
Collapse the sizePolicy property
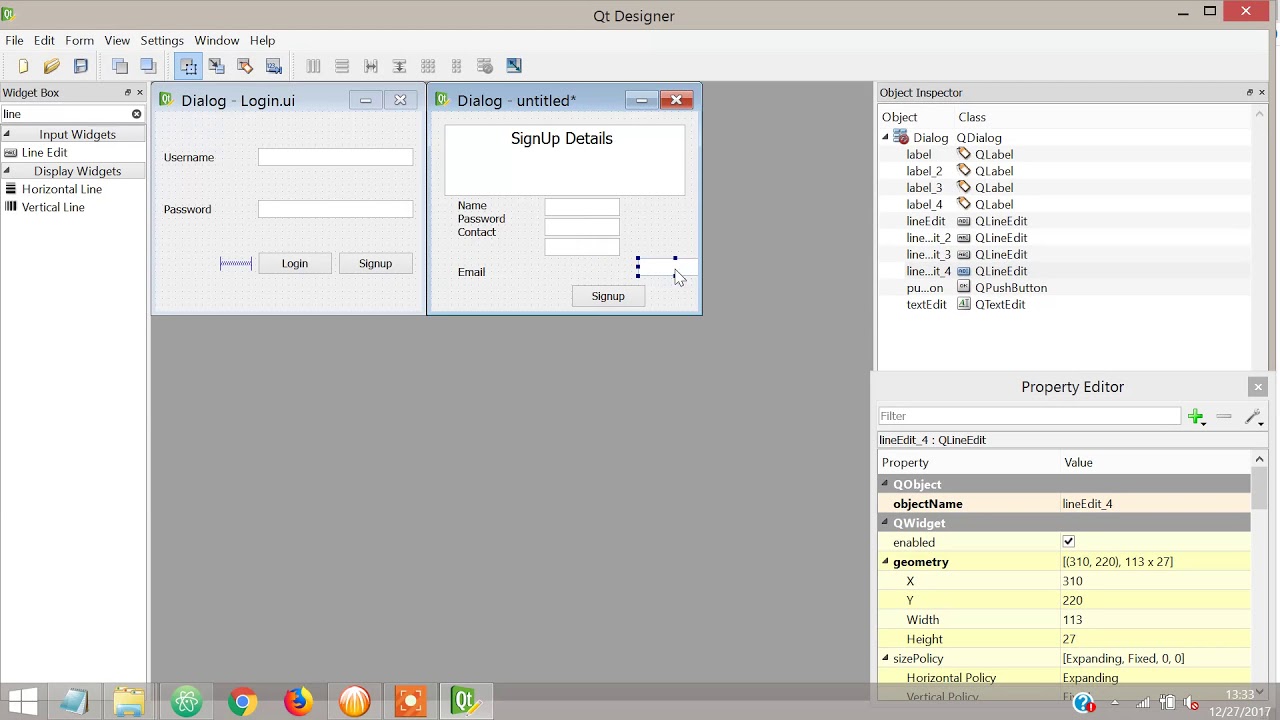[885, 658]
